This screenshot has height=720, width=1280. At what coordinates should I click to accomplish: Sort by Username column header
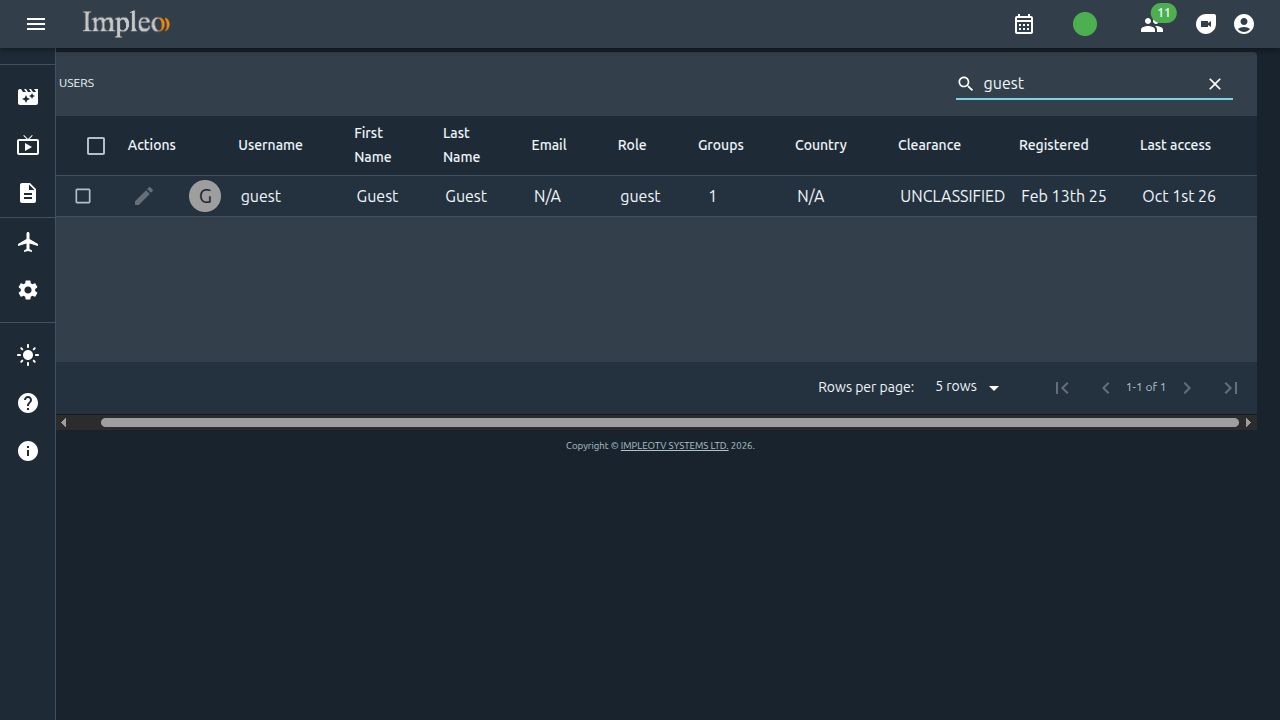tap(270, 145)
